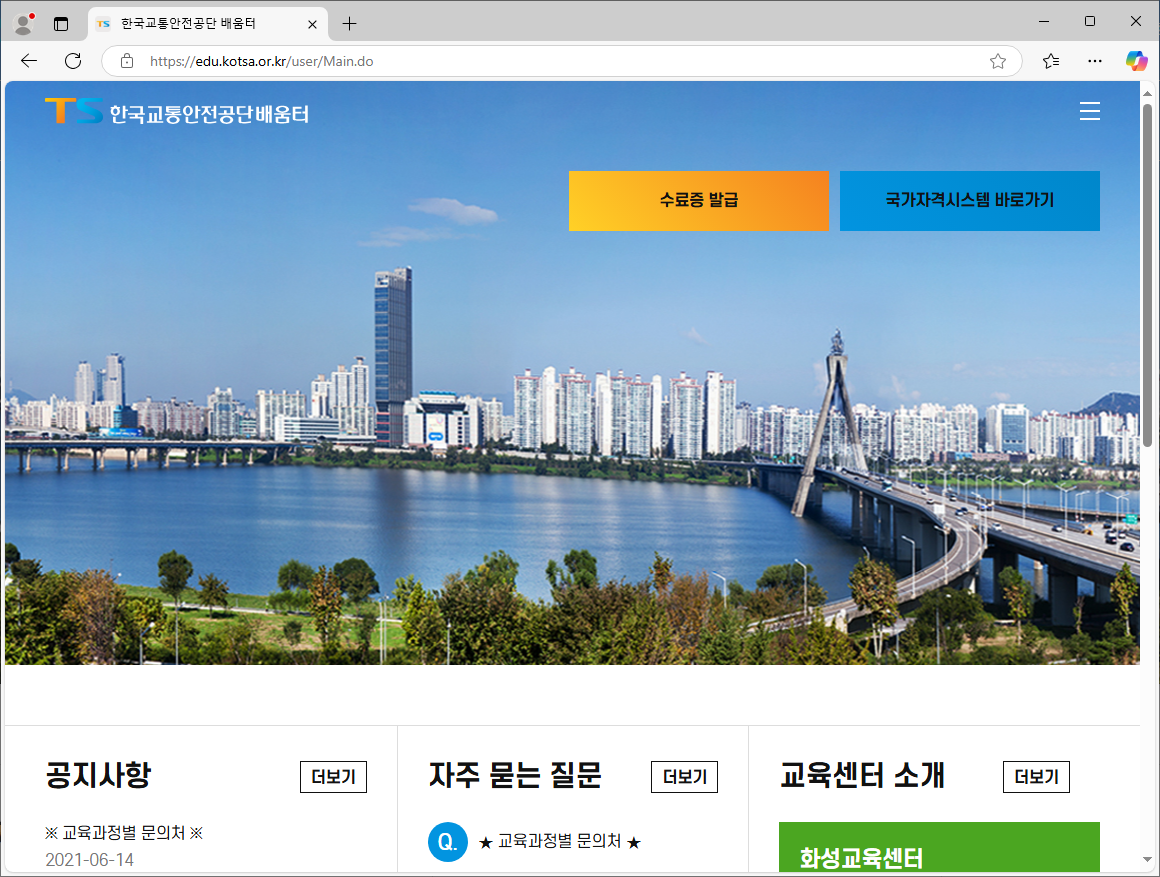Open the browser Copilot icon

click(1136, 60)
